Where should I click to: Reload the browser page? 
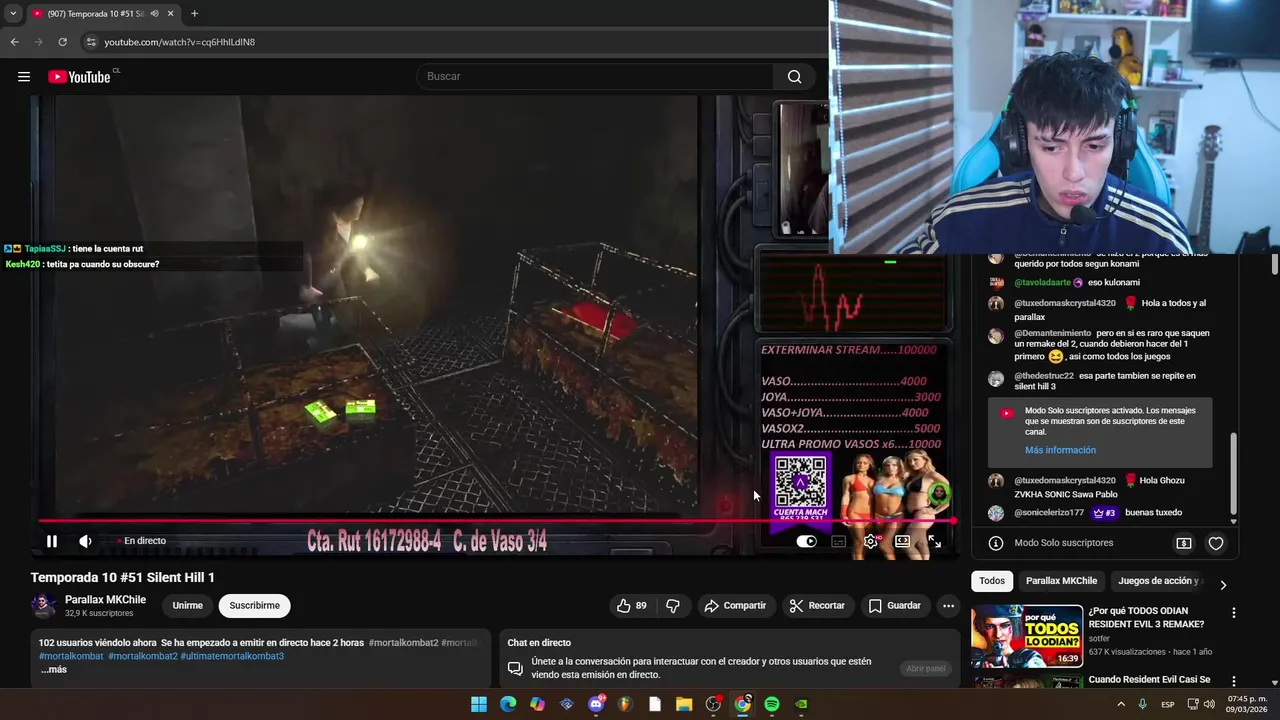tap(62, 42)
